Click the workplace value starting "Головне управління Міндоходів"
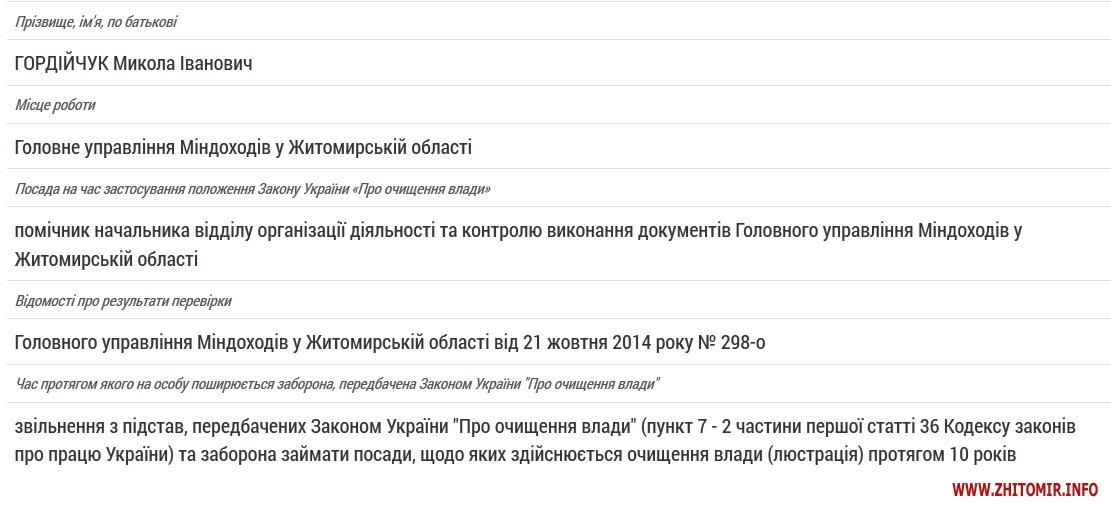The image size is (1111, 505). point(243,148)
